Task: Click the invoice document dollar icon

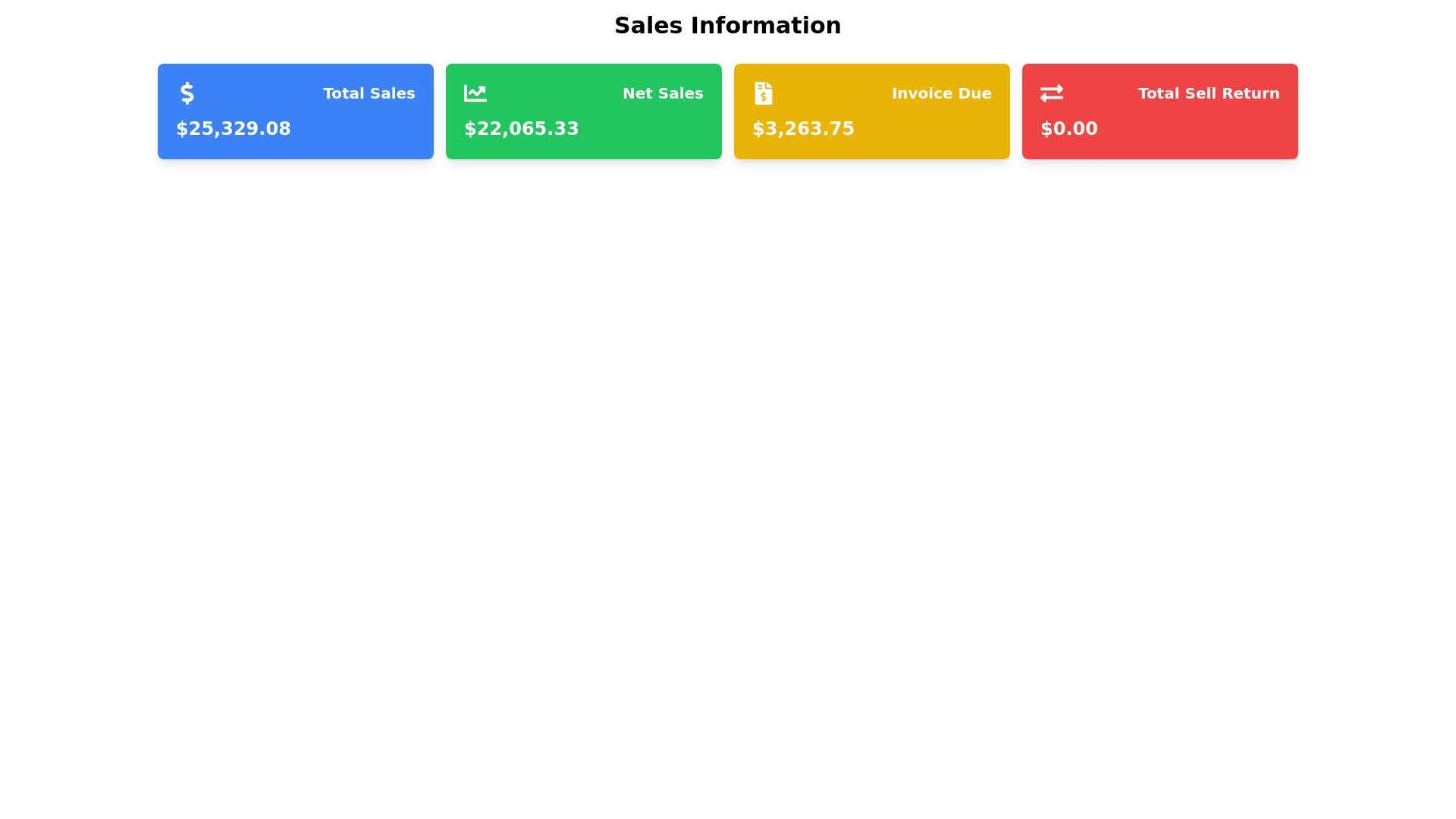Action: click(x=763, y=93)
